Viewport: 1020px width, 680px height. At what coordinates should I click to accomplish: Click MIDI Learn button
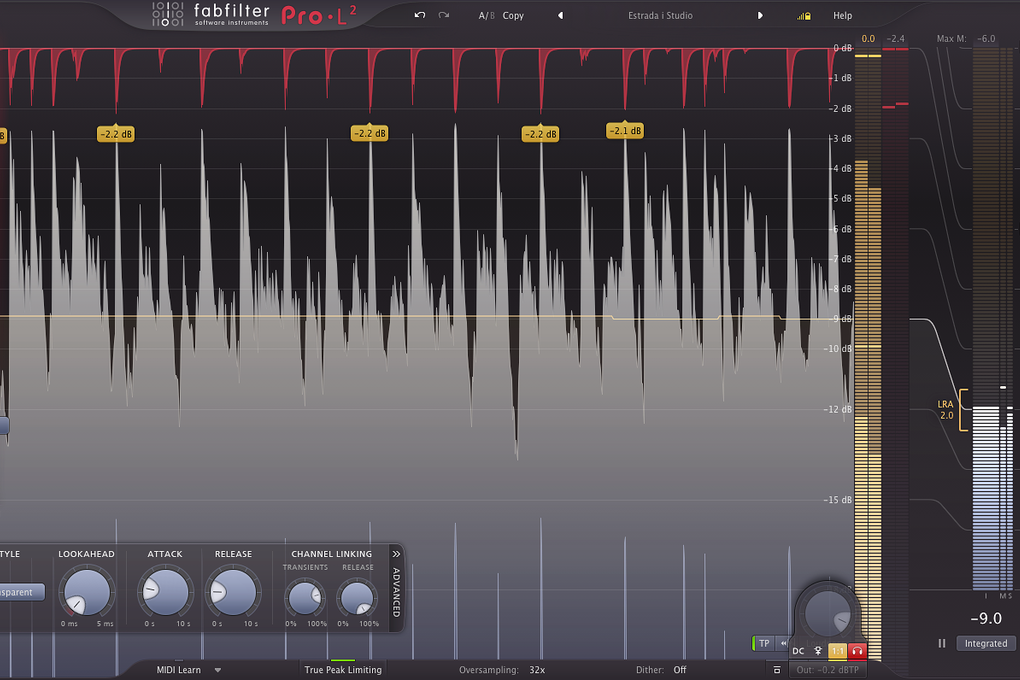pos(178,670)
